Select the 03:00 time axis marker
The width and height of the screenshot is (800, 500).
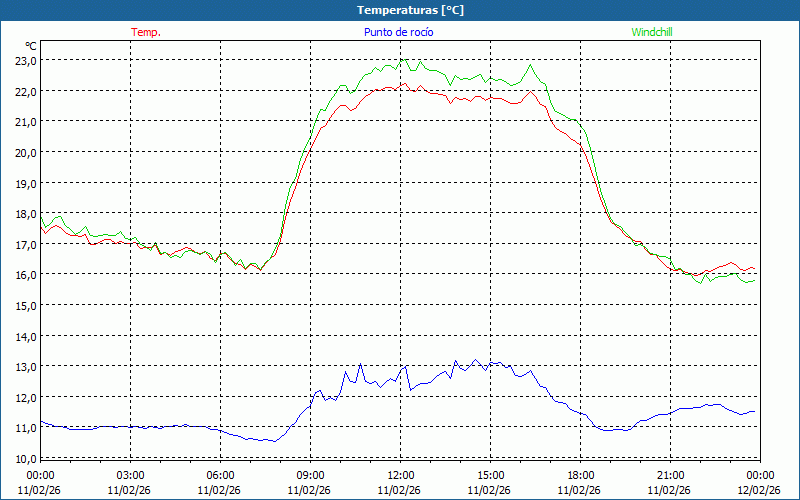(x=130, y=475)
